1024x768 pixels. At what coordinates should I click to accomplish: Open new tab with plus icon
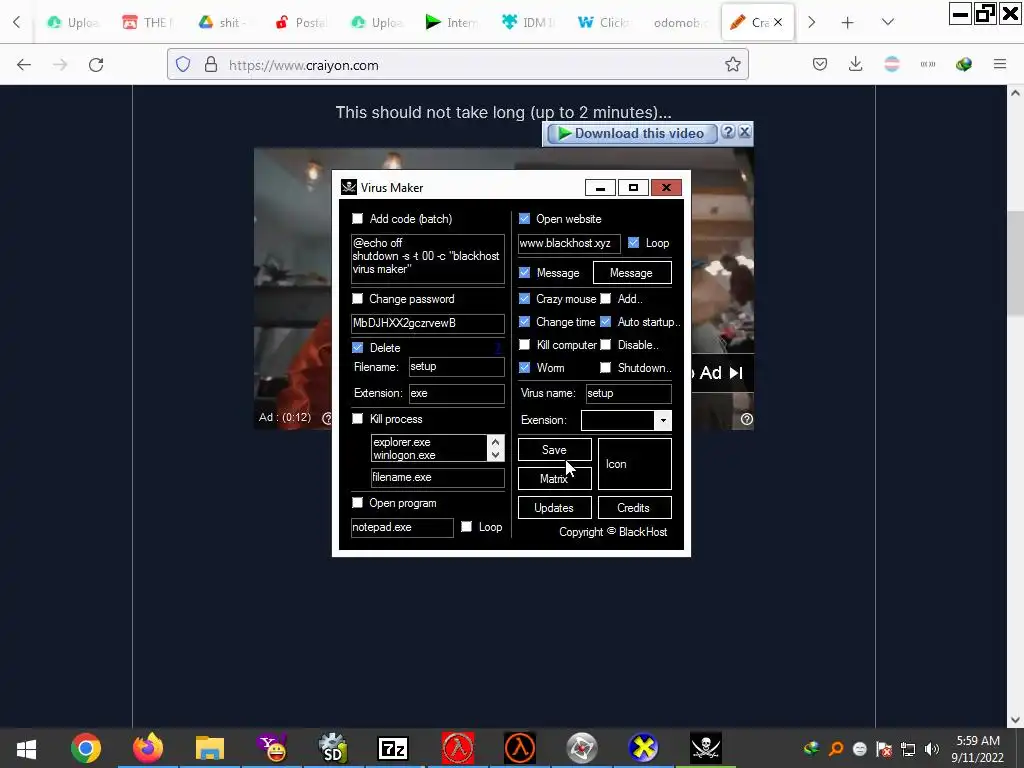pos(848,23)
